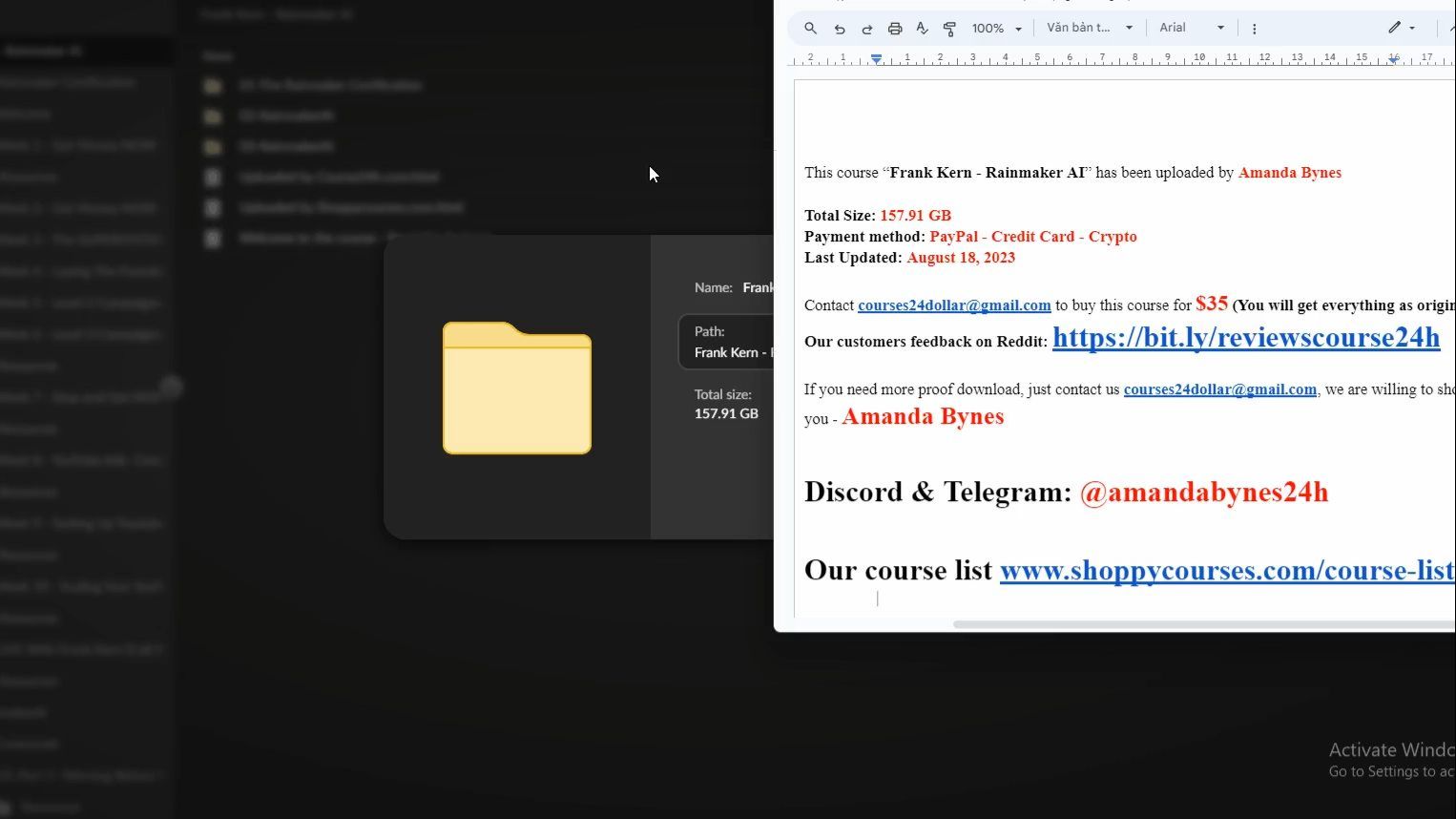Viewport: 1456px width, 819px height.
Task: Open the bit.ly/reviewscourse24h link
Action: 1246,337
